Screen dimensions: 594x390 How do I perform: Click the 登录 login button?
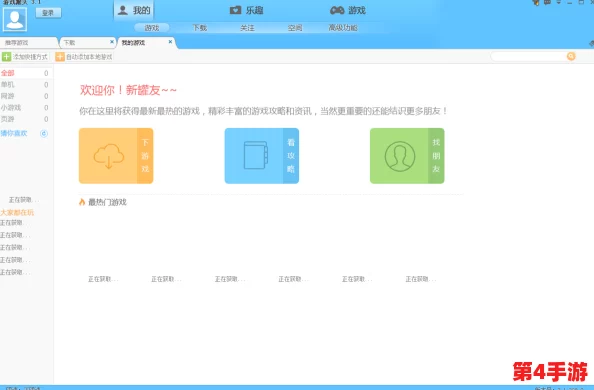48,13
